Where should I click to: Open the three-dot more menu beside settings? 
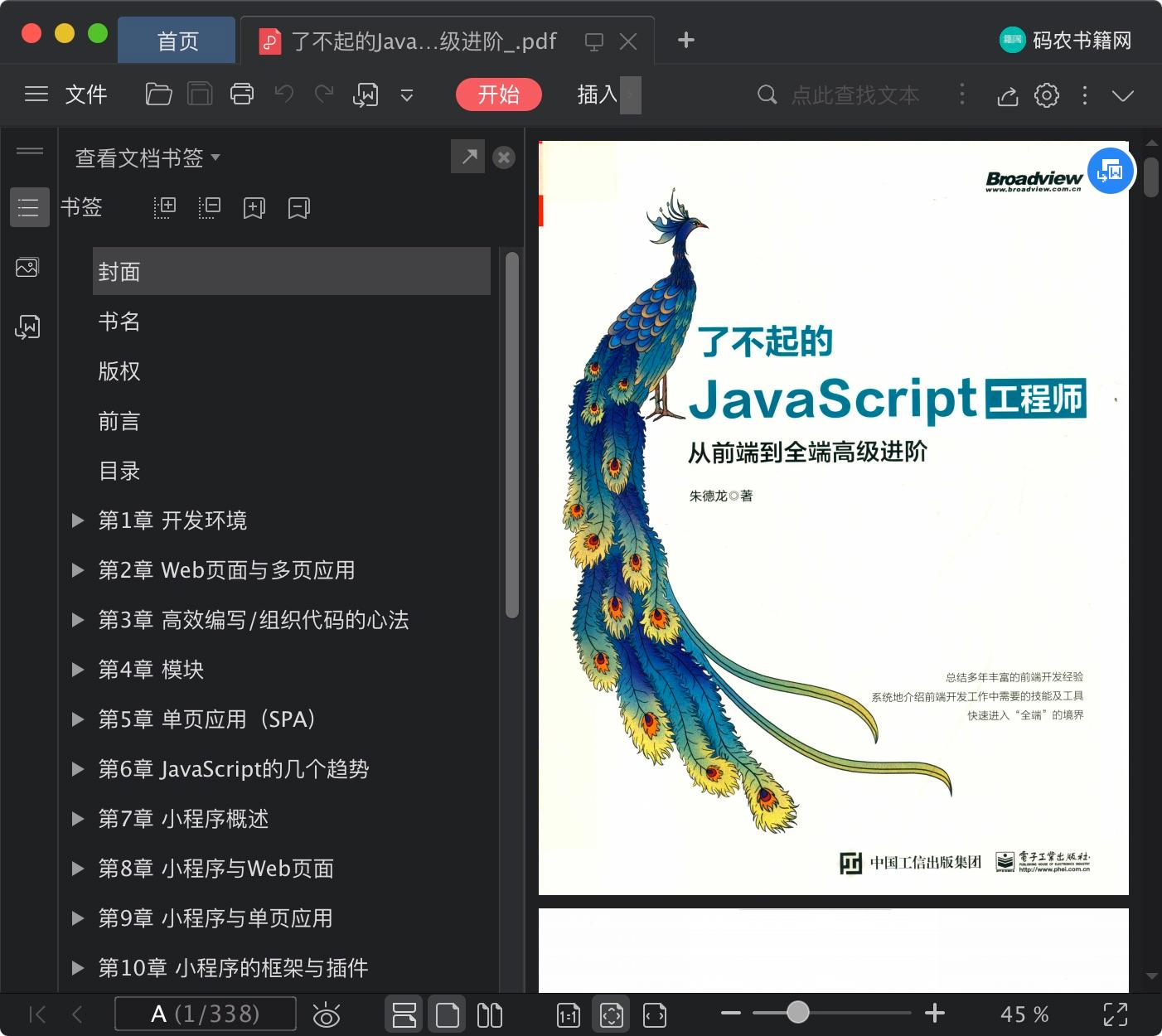pyautogui.click(x=1085, y=94)
